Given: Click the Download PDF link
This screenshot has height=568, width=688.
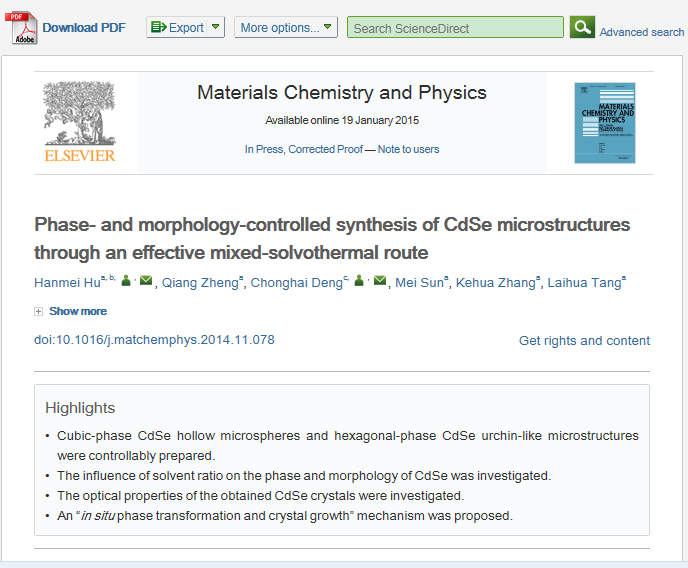Looking at the screenshot, I should [84, 28].
